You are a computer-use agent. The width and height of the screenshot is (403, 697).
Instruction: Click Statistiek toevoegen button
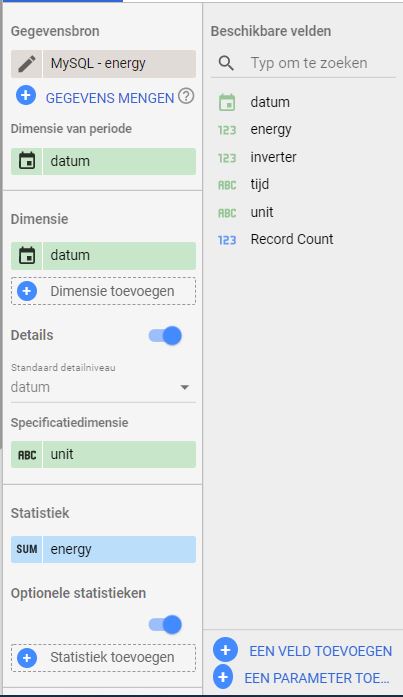103,657
